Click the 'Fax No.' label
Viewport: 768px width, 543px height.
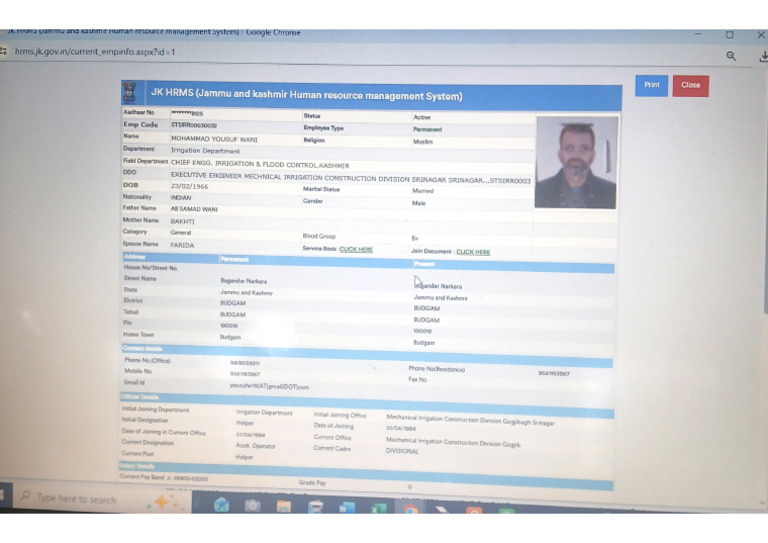pos(418,379)
